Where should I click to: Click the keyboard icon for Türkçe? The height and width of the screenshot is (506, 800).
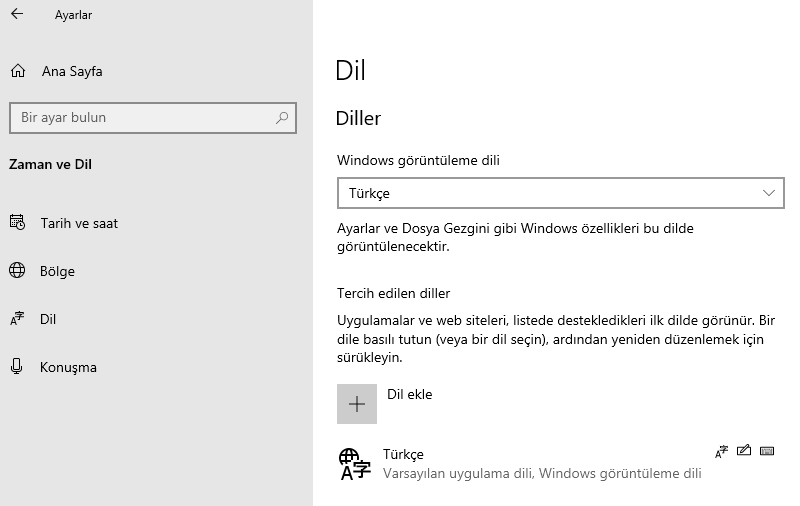[767, 451]
